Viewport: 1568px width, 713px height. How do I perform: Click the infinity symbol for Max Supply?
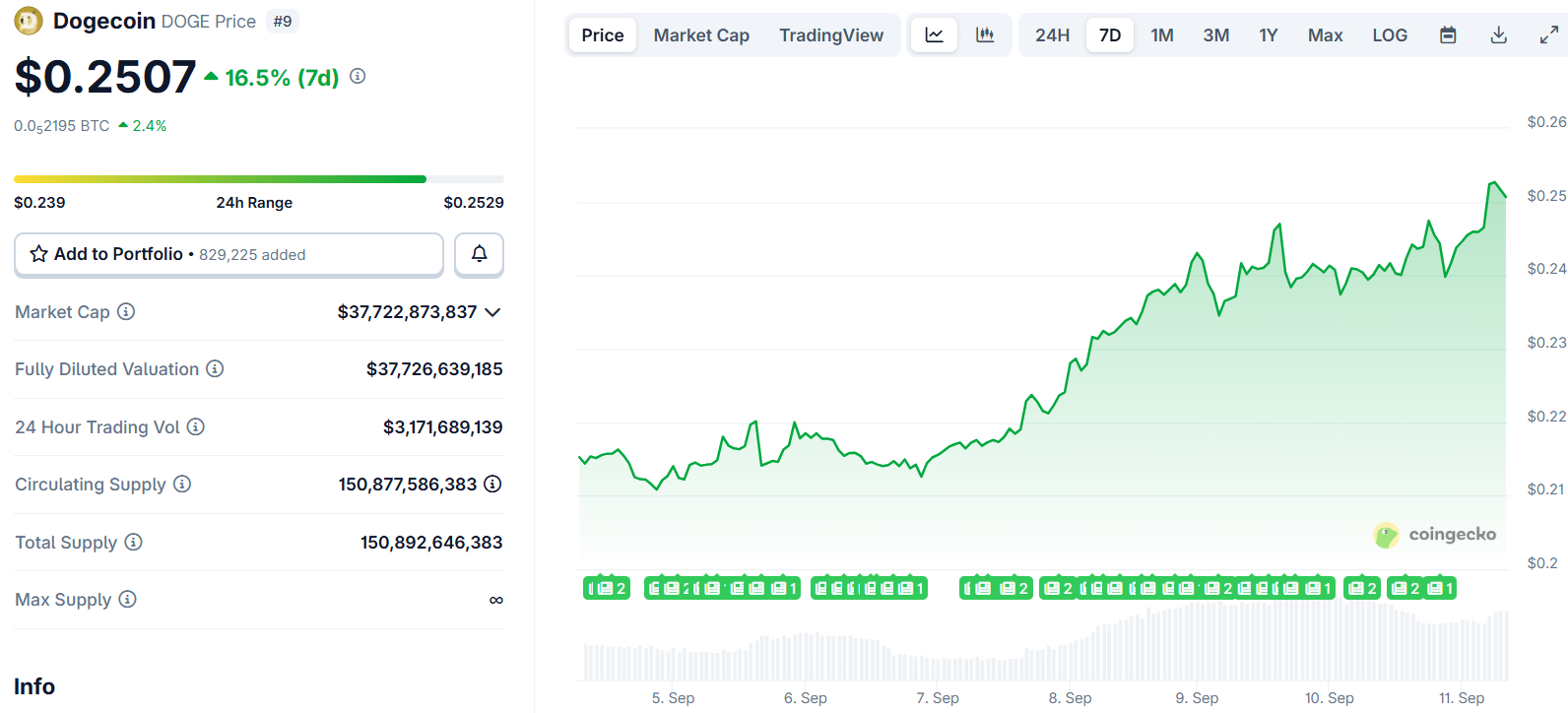(496, 600)
